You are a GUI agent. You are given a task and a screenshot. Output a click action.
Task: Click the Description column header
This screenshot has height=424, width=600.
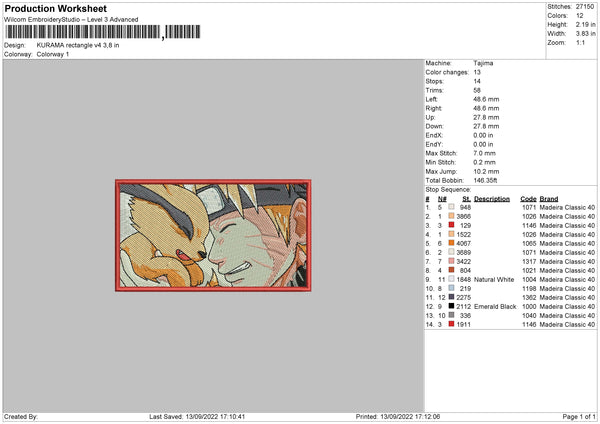coord(492,199)
